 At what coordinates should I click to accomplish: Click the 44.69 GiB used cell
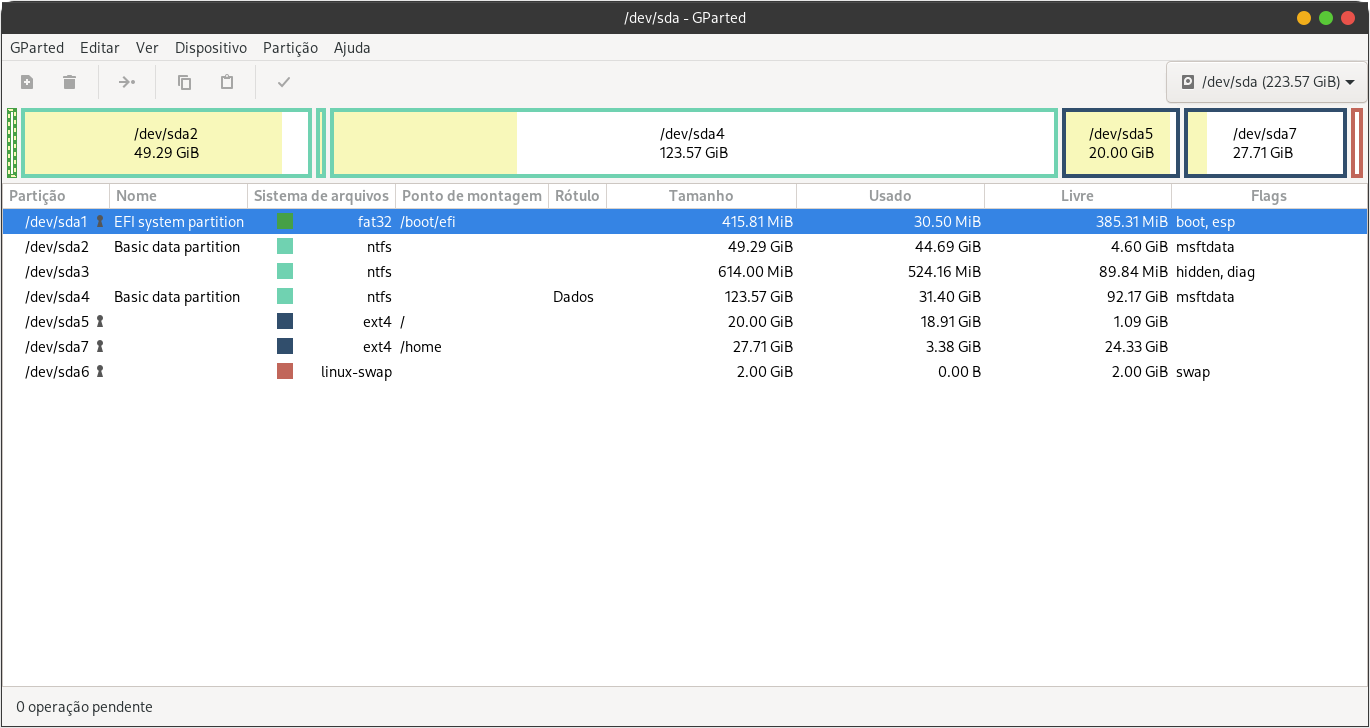point(950,247)
